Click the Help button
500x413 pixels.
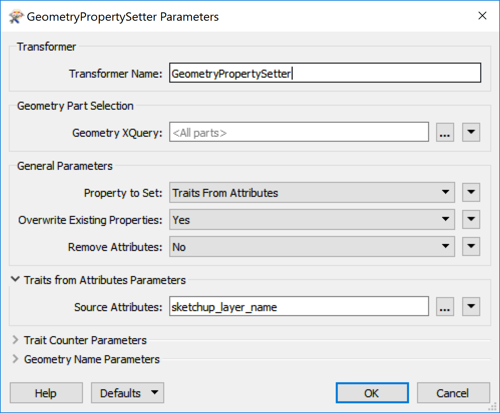[46, 393]
